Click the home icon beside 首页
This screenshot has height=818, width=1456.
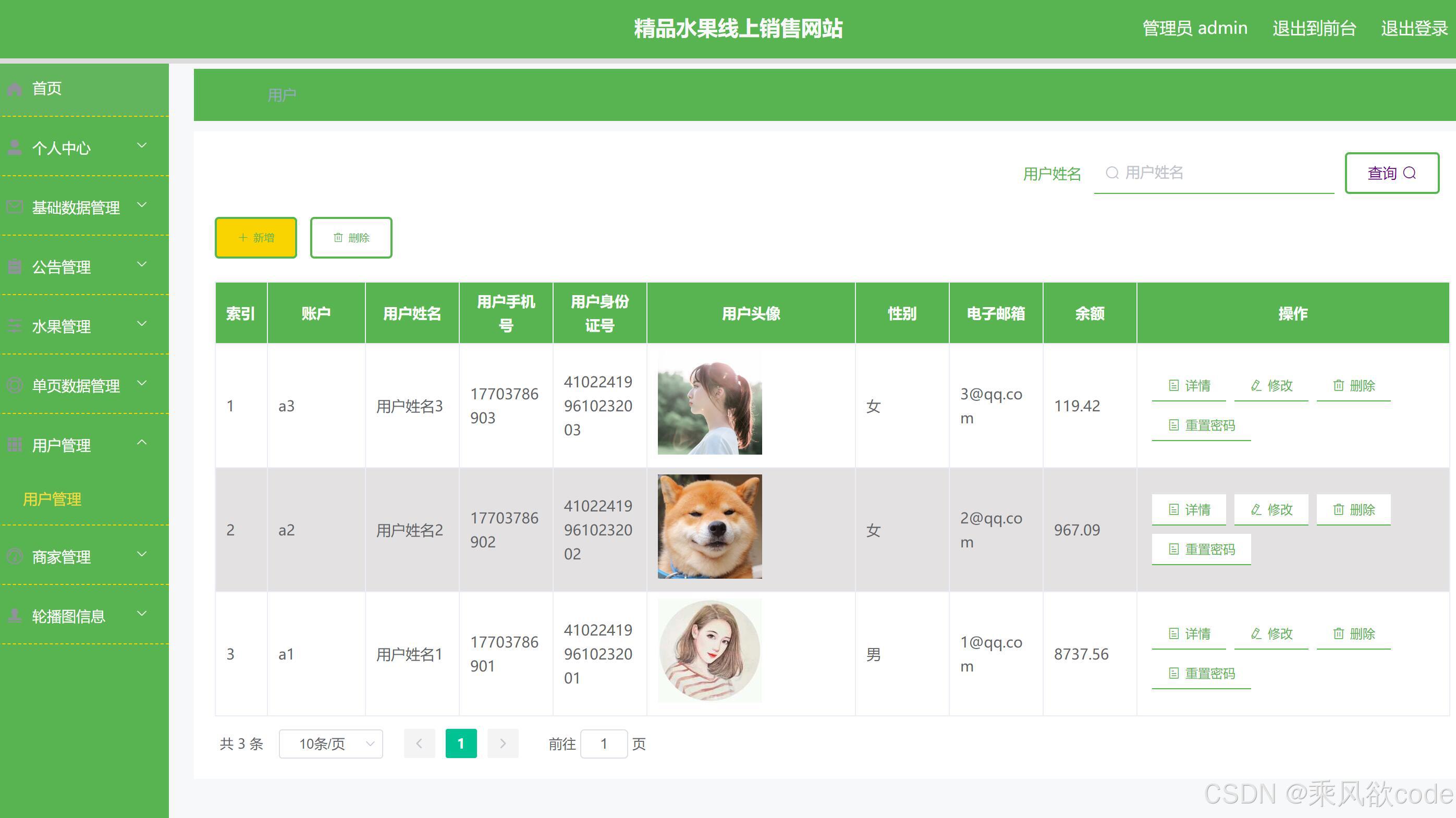tap(15, 89)
